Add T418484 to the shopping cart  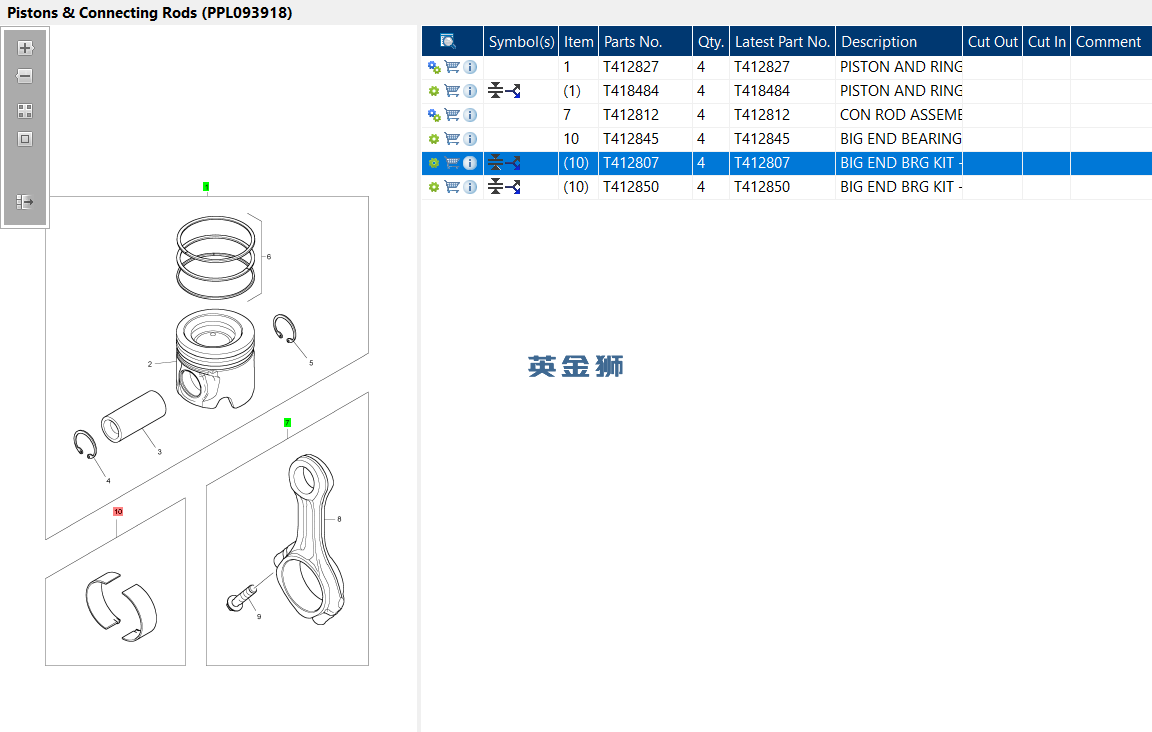click(x=453, y=91)
